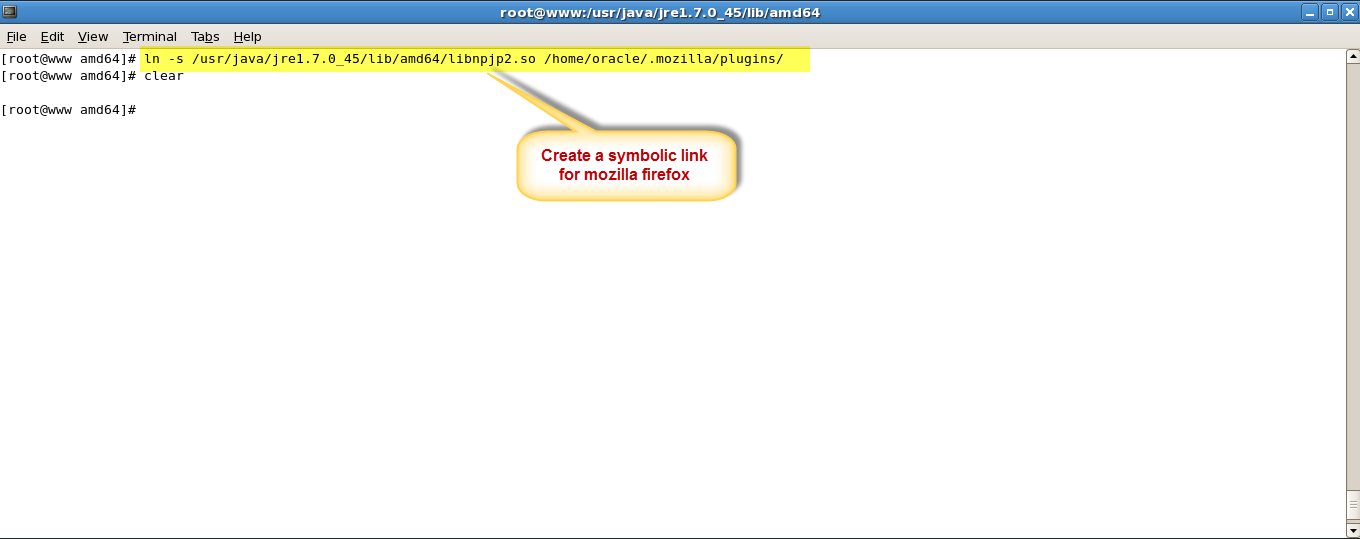
Task: Click the scrollbar down arrow
Action: coord(1352,529)
